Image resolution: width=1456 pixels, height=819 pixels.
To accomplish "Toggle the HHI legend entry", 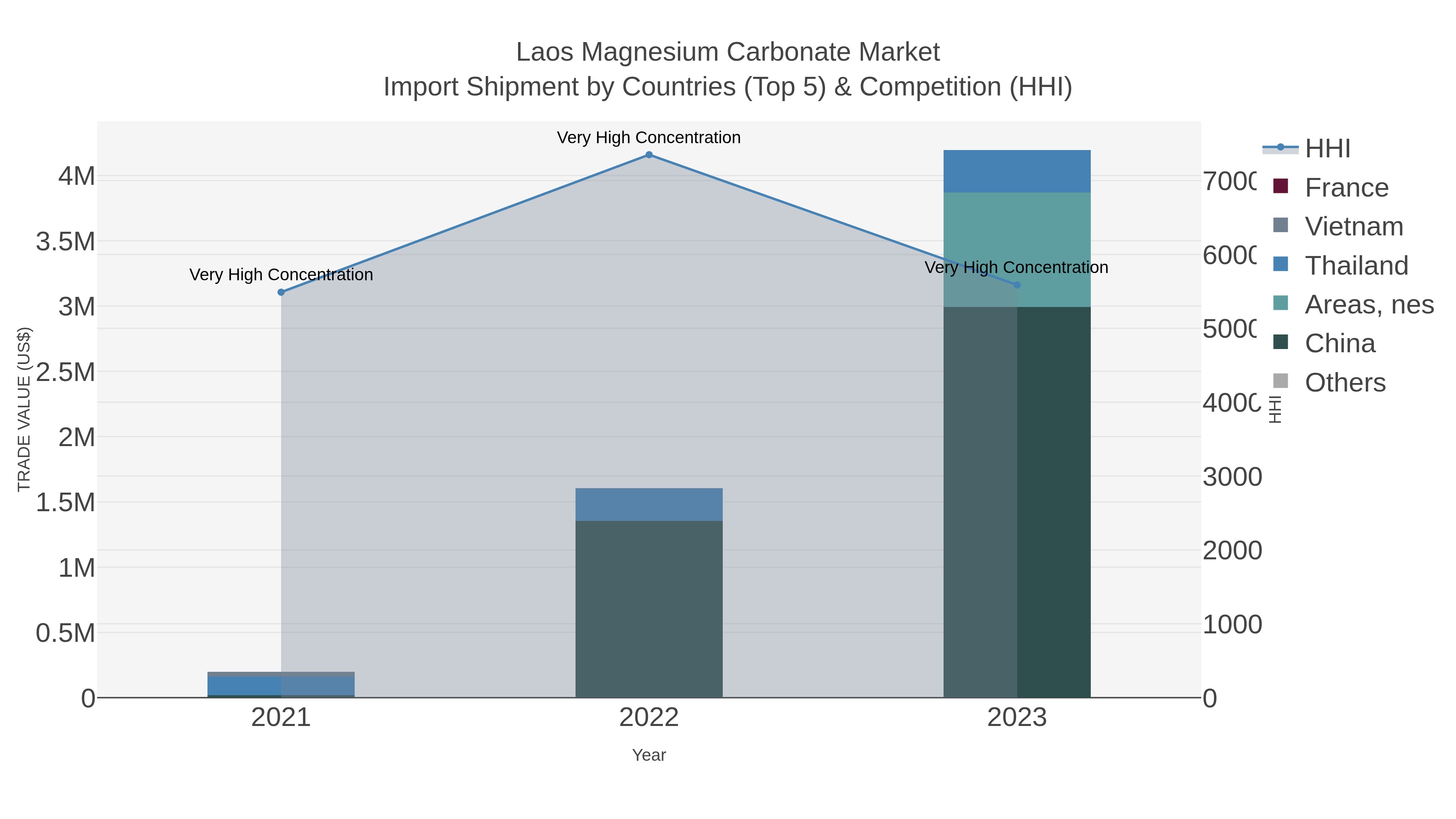I will click(x=1307, y=149).
